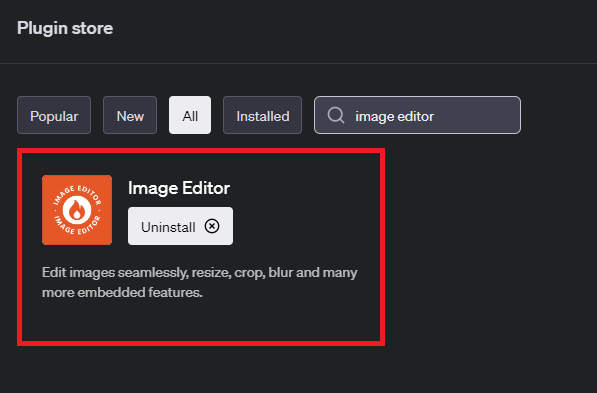Click the divider below Plugin store header

298,63
